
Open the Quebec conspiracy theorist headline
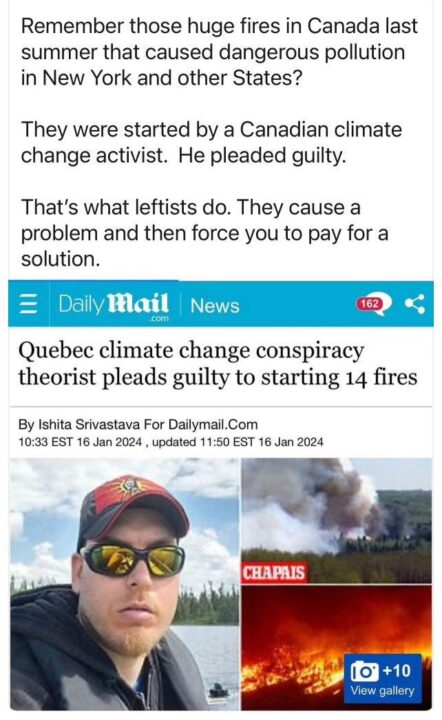218,364
